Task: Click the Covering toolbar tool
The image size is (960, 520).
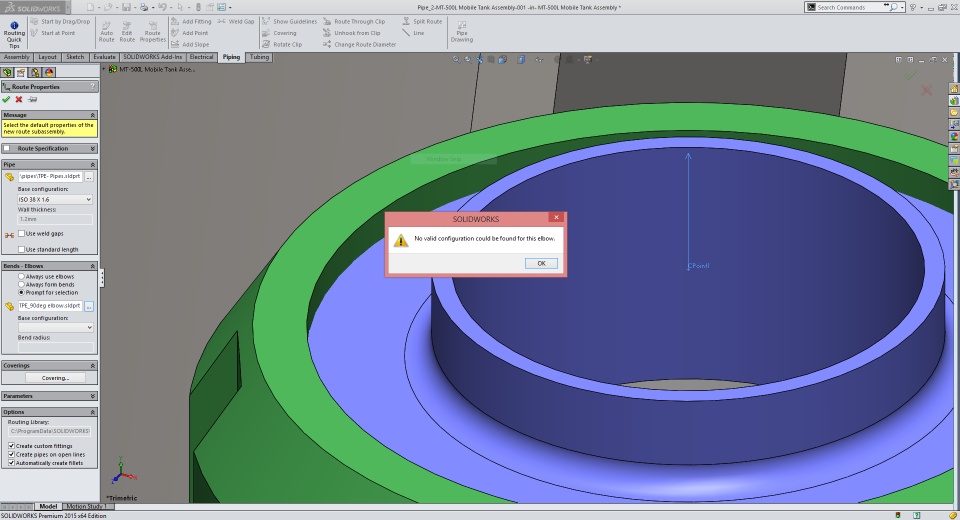Action: 279,33
